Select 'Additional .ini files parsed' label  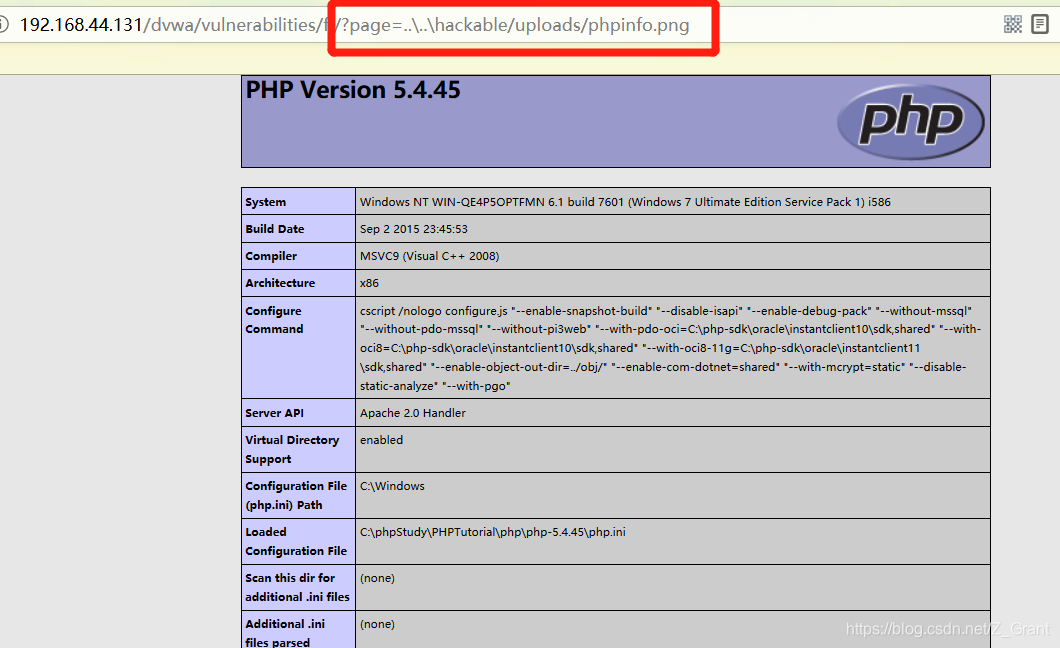pos(299,630)
